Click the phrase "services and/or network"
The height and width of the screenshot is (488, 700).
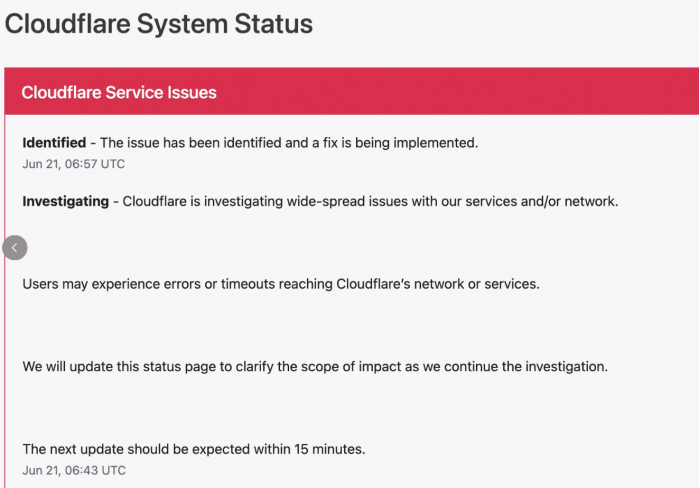(540, 201)
